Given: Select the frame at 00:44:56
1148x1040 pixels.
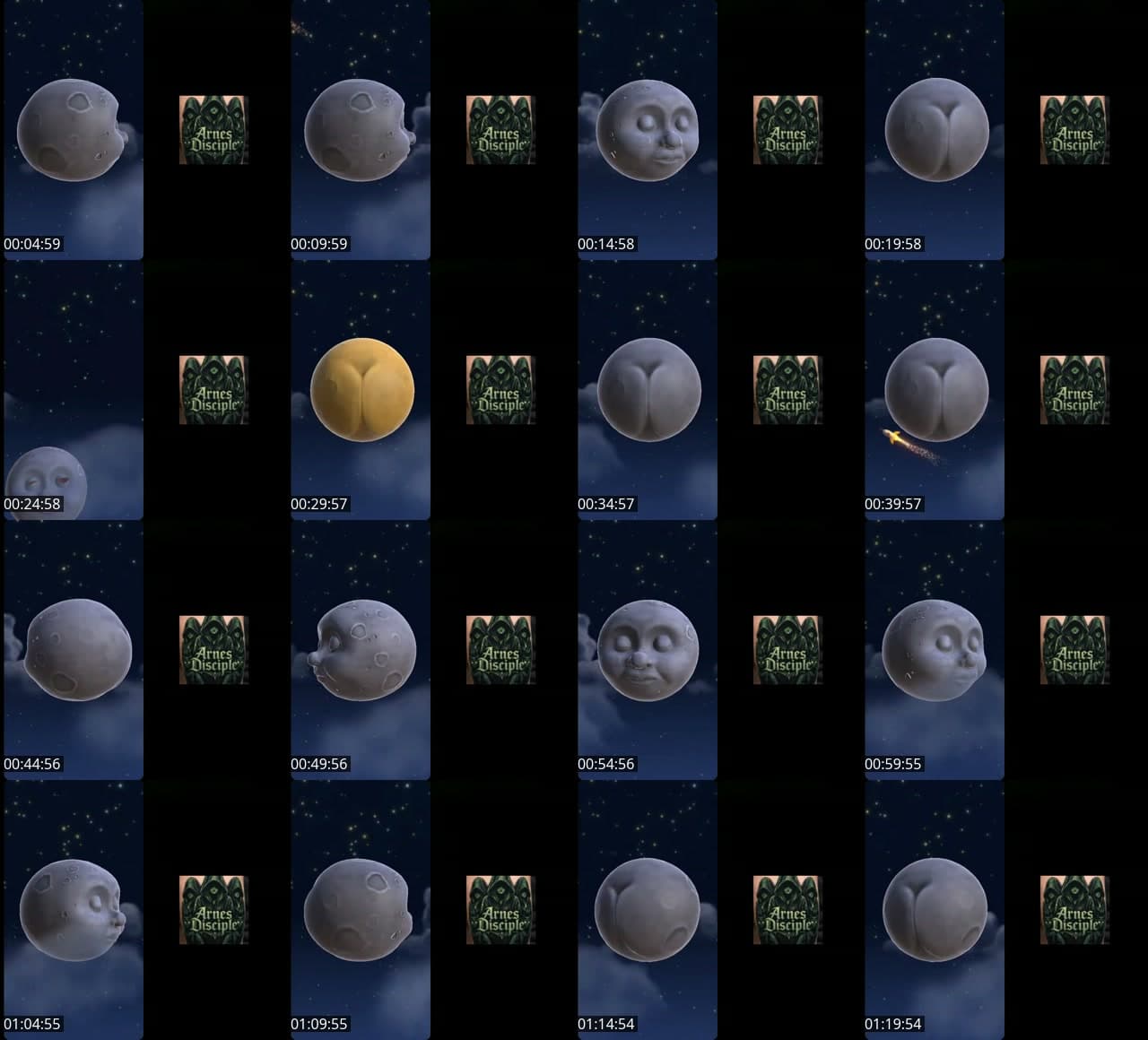Looking at the screenshot, I should (x=74, y=650).
